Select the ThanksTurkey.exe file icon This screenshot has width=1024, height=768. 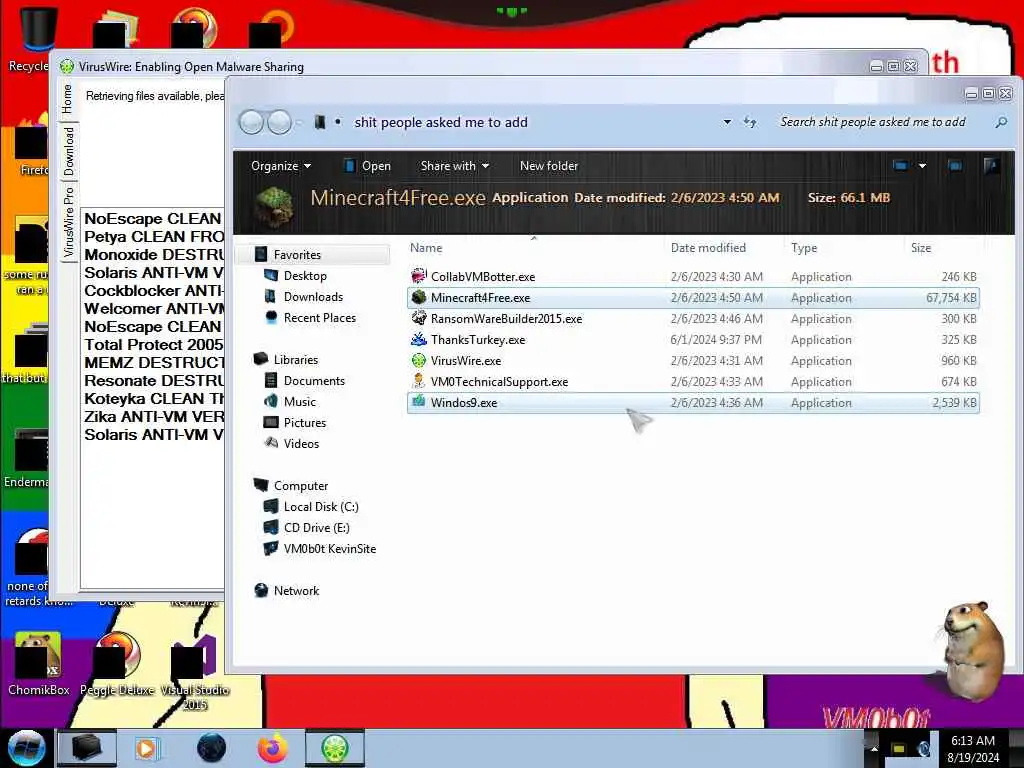419,339
